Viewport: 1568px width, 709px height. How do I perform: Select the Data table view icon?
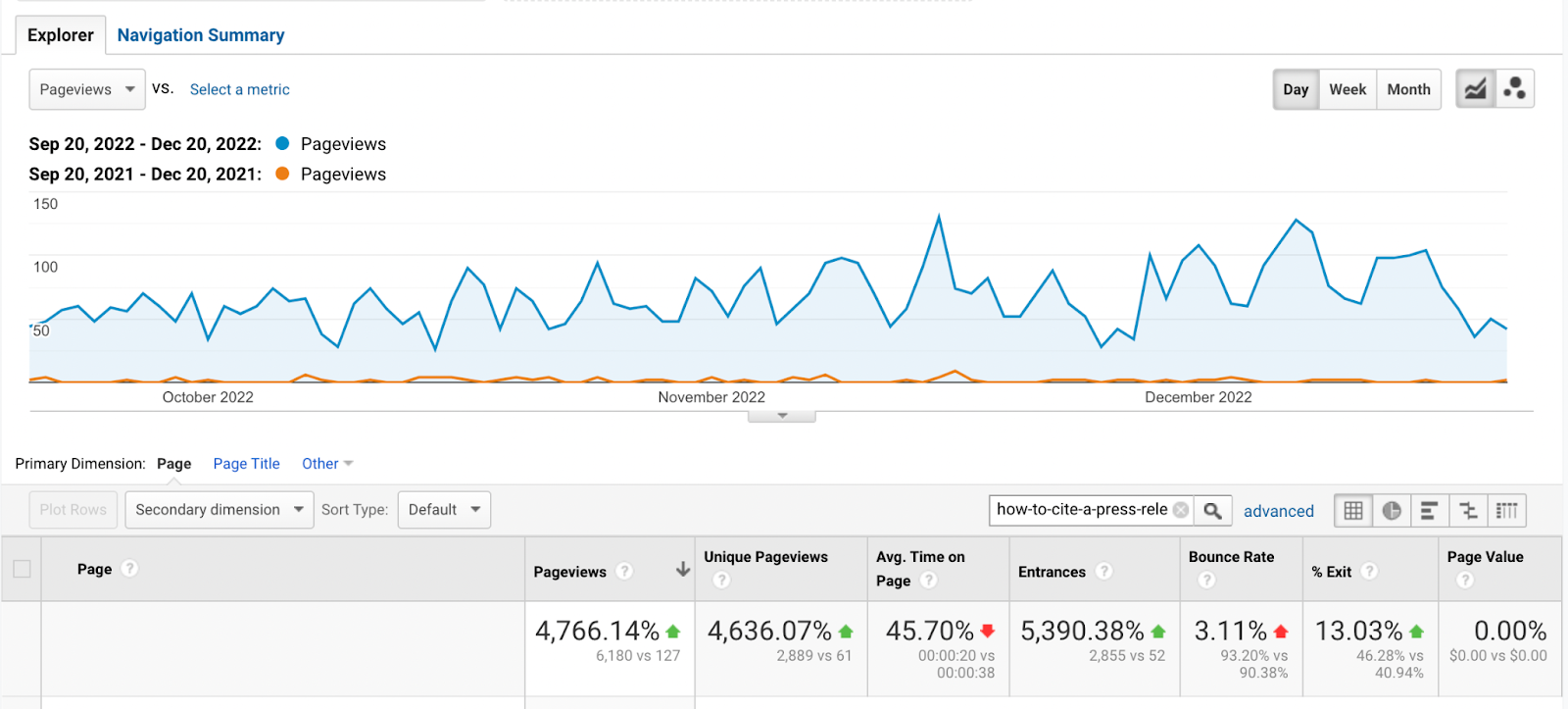(x=1353, y=511)
